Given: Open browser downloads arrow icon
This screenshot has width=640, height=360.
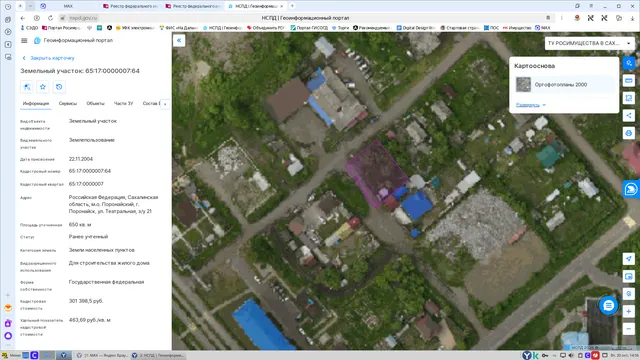Looking at the screenshot, I should pos(633,18).
